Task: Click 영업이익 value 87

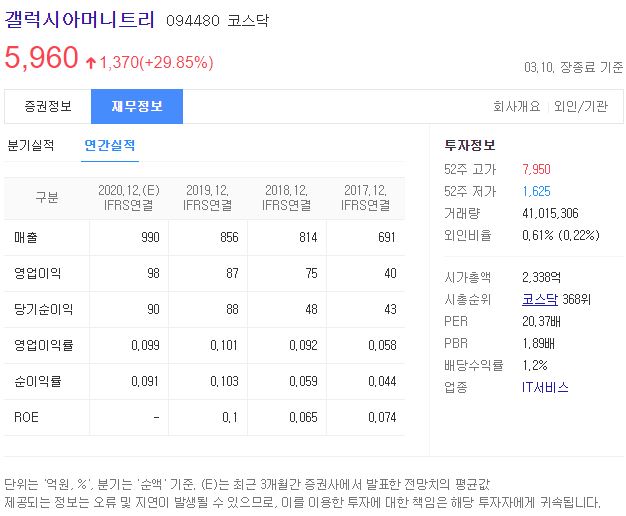Action: pos(232,274)
